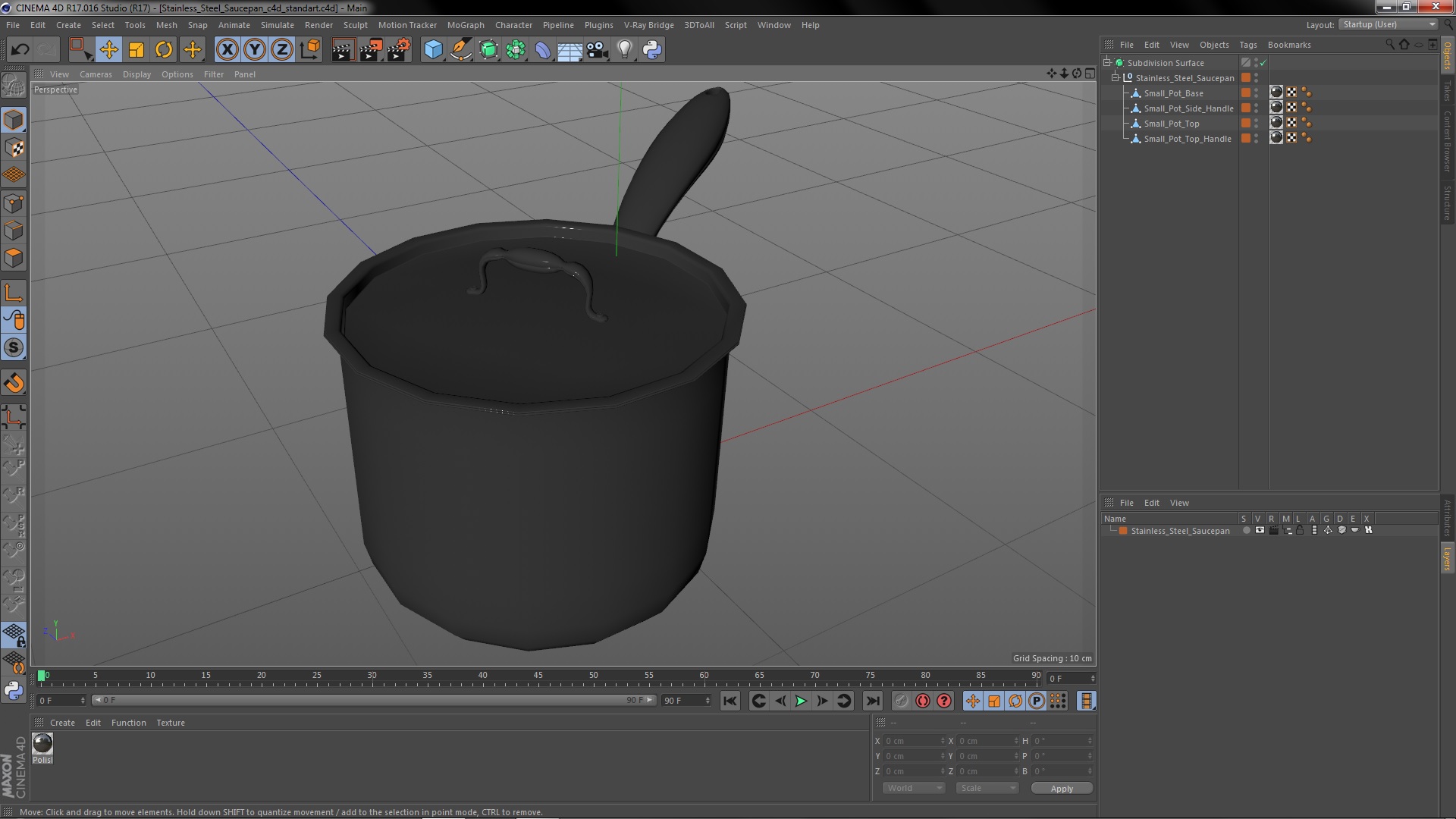Enable Subdivision Surface green checkmark
Image resolution: width=1456 pixels, height=819 pixels.
(x=1263, y=63)
